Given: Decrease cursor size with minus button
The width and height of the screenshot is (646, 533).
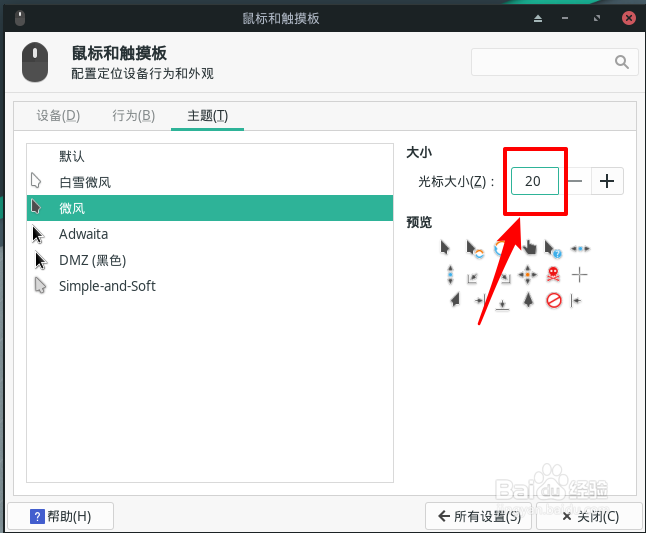Looking at the screenshot, I should click(575, 181).
